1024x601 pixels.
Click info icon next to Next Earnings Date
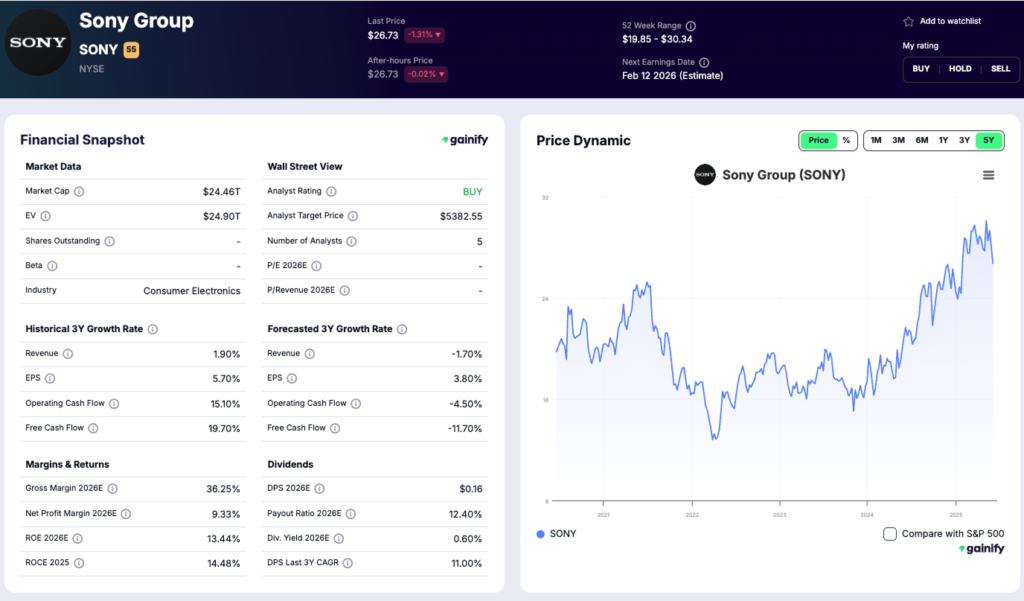click(x=704, y=62)
